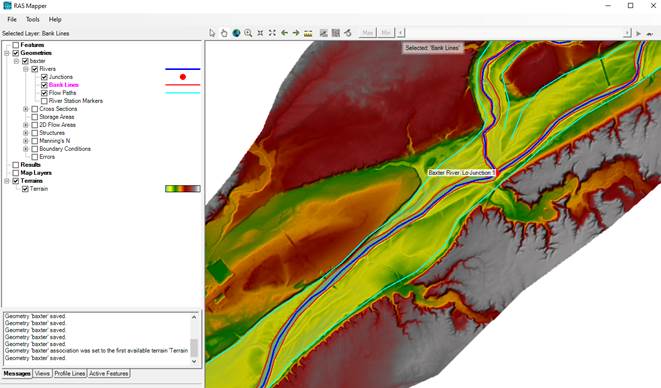Image resolution: width=661 pixels, height=388 pixels.
Task: Expand the 2D Flow Areas node
Action: [x=26, y=125]
